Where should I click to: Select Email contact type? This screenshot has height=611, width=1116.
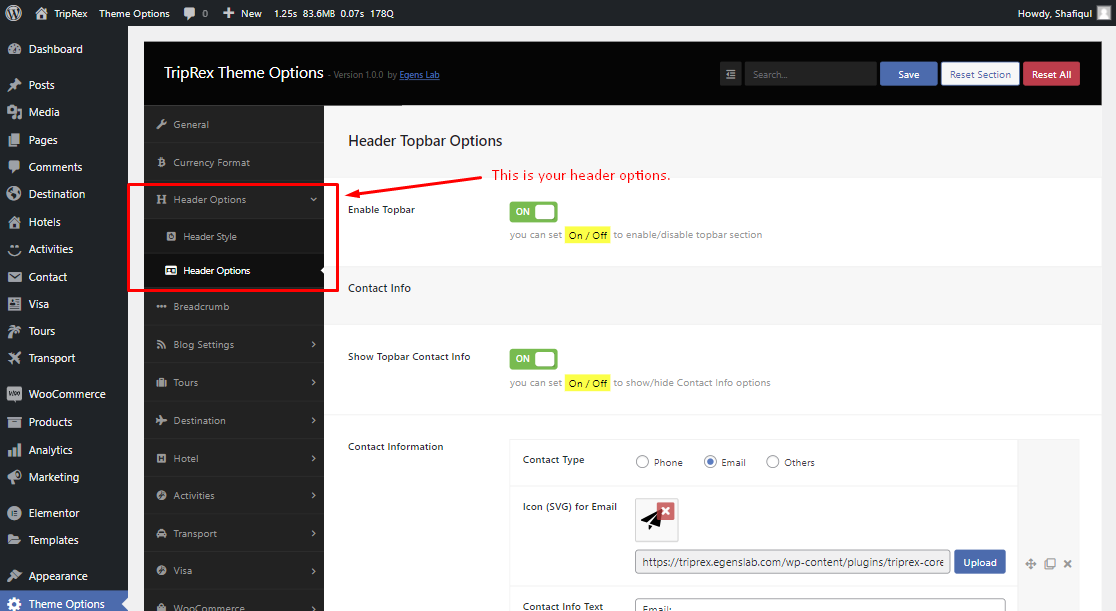[710, 462]
